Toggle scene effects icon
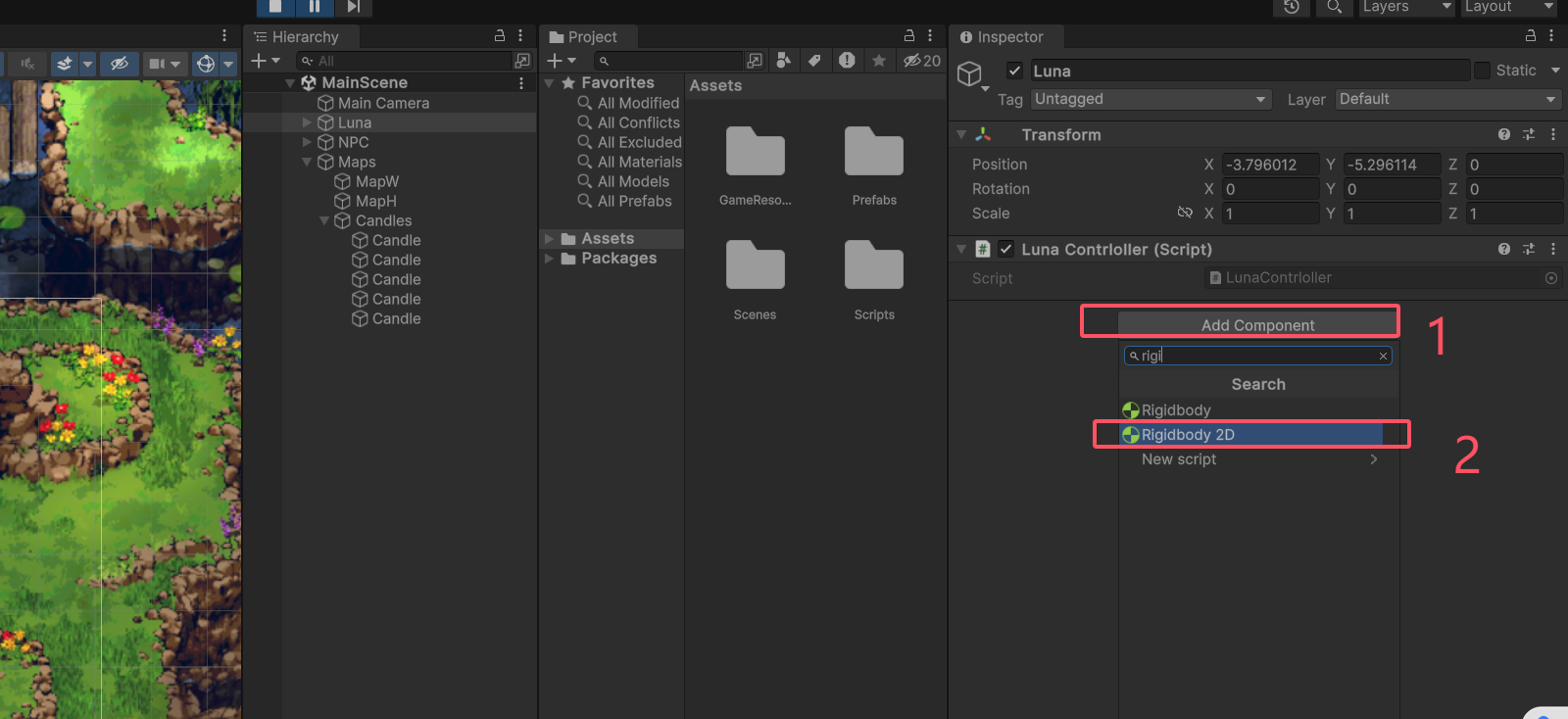Screen dimensions: 1568x719 point(64,64)
